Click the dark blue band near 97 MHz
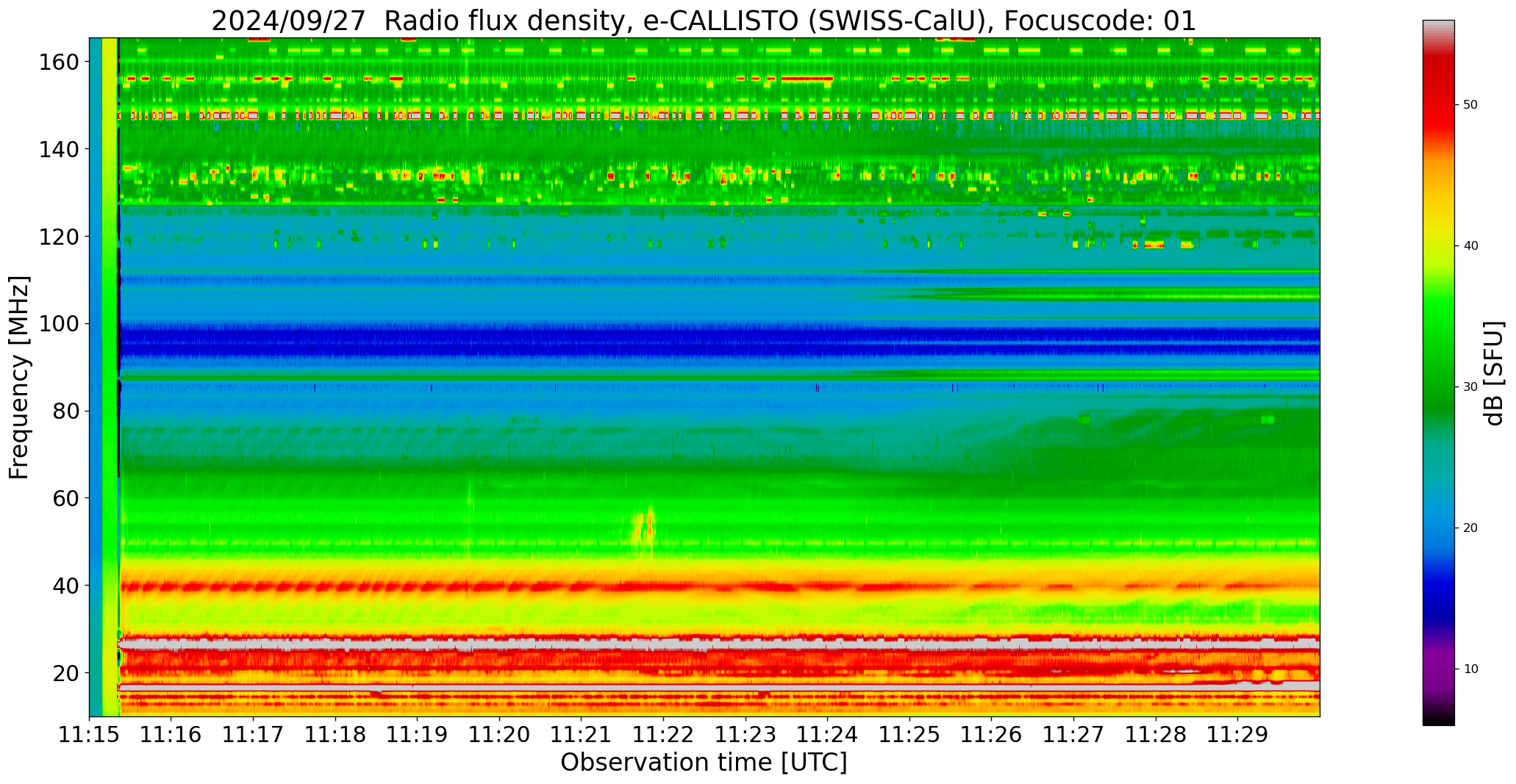The image size is (1516, 784). click(719, 343)
